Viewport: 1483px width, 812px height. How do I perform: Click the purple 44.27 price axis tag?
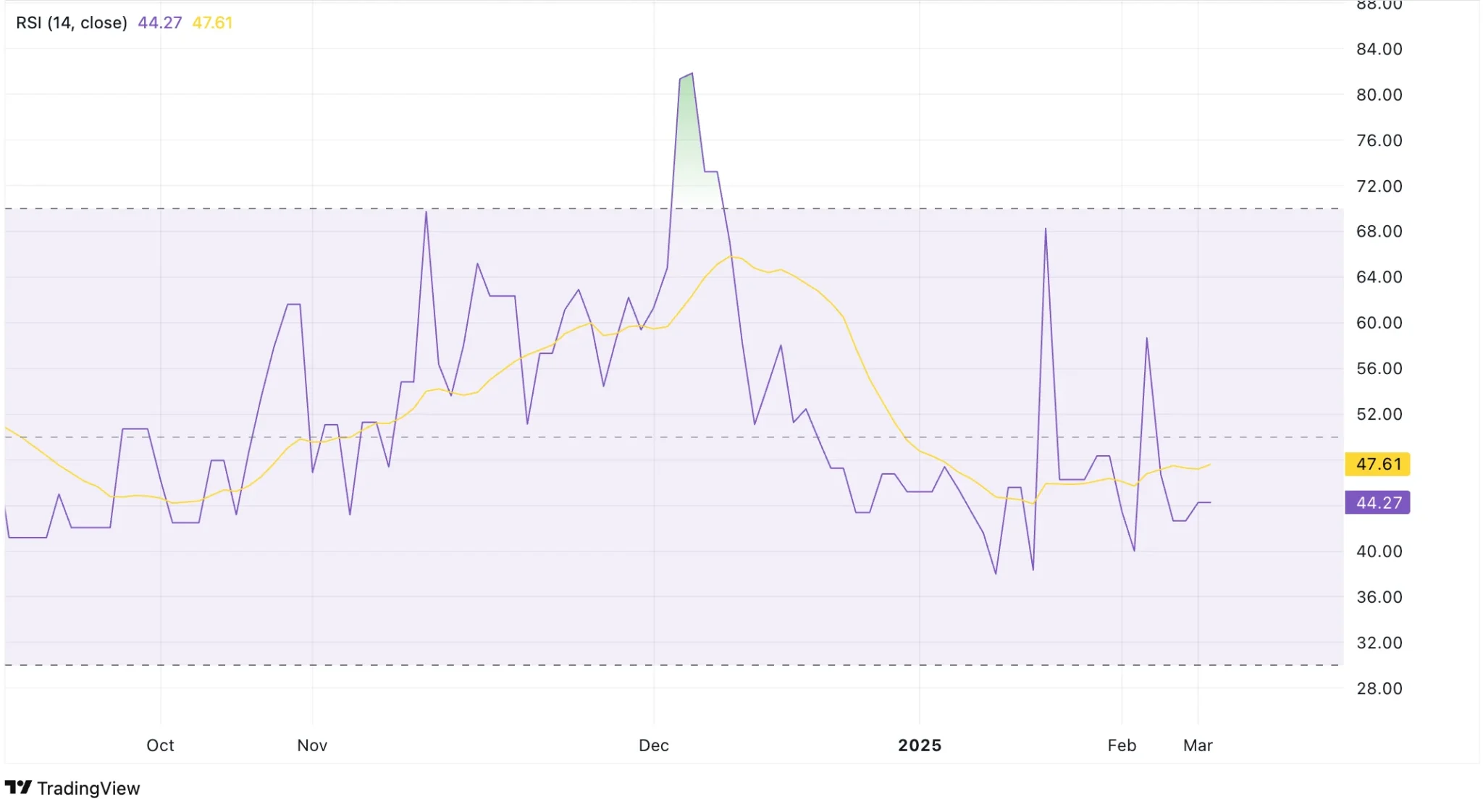click(x=1377, y=502)
